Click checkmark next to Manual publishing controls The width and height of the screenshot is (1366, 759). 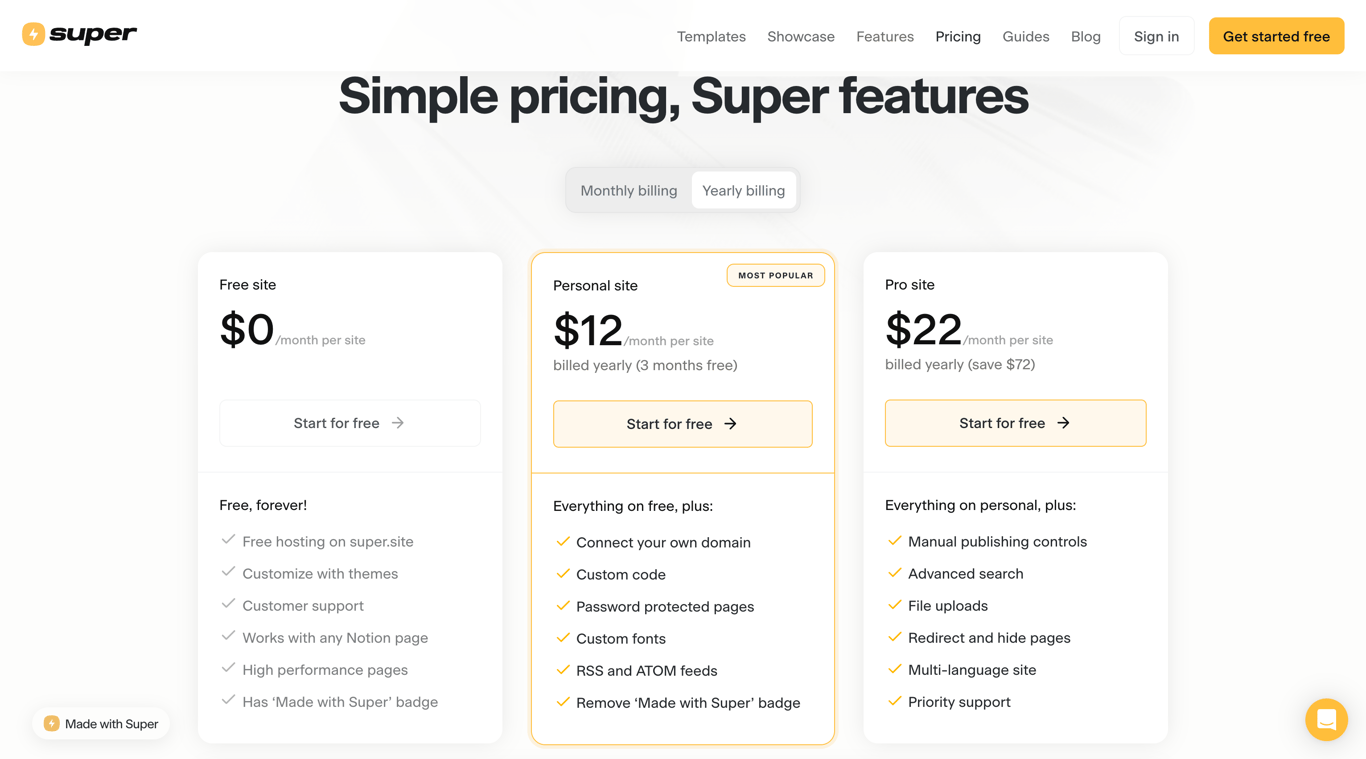tap(895, 541)
